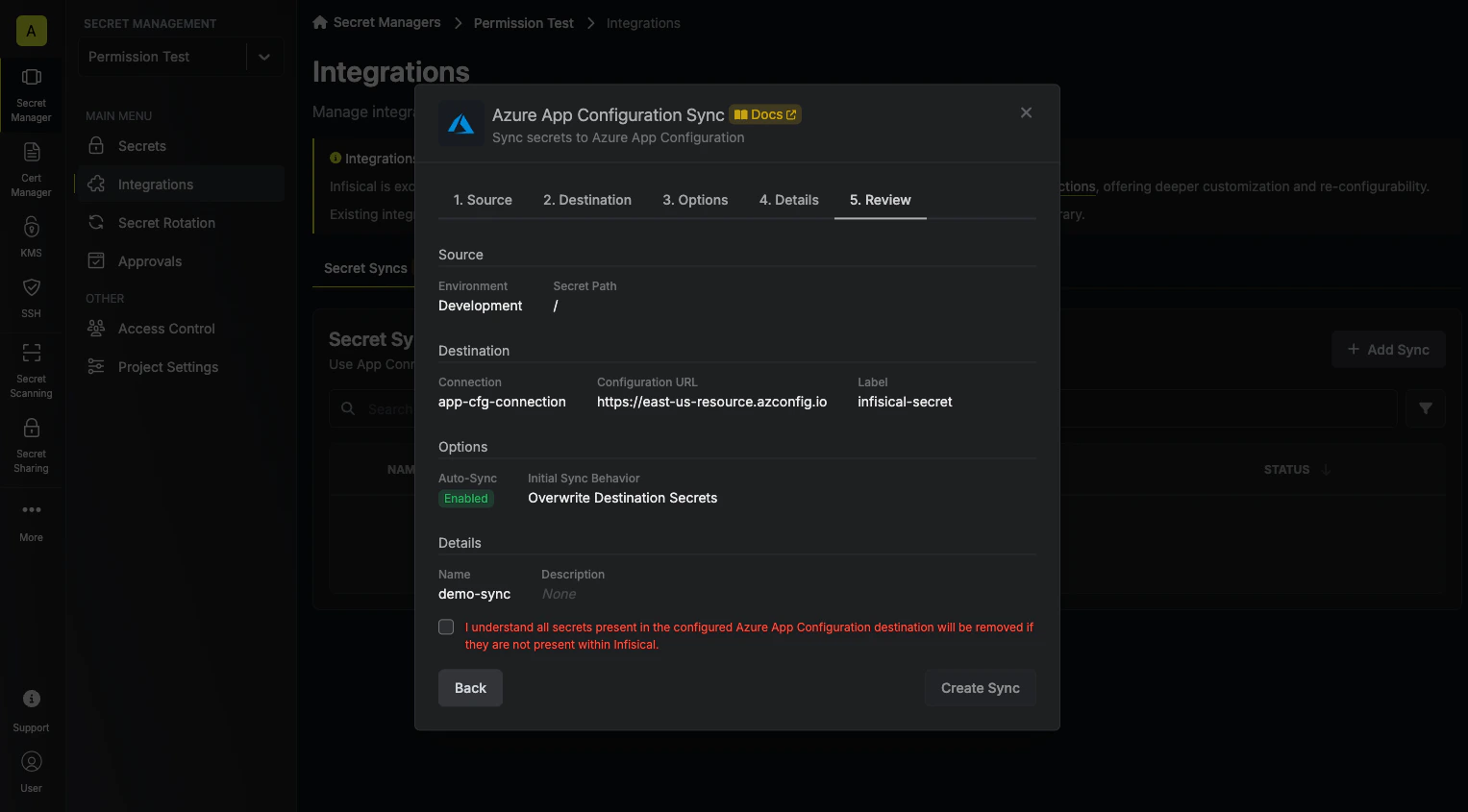Open the Secret Manager sidebar icon
The height and width of the screenshot is (812, 1468).
31,95
